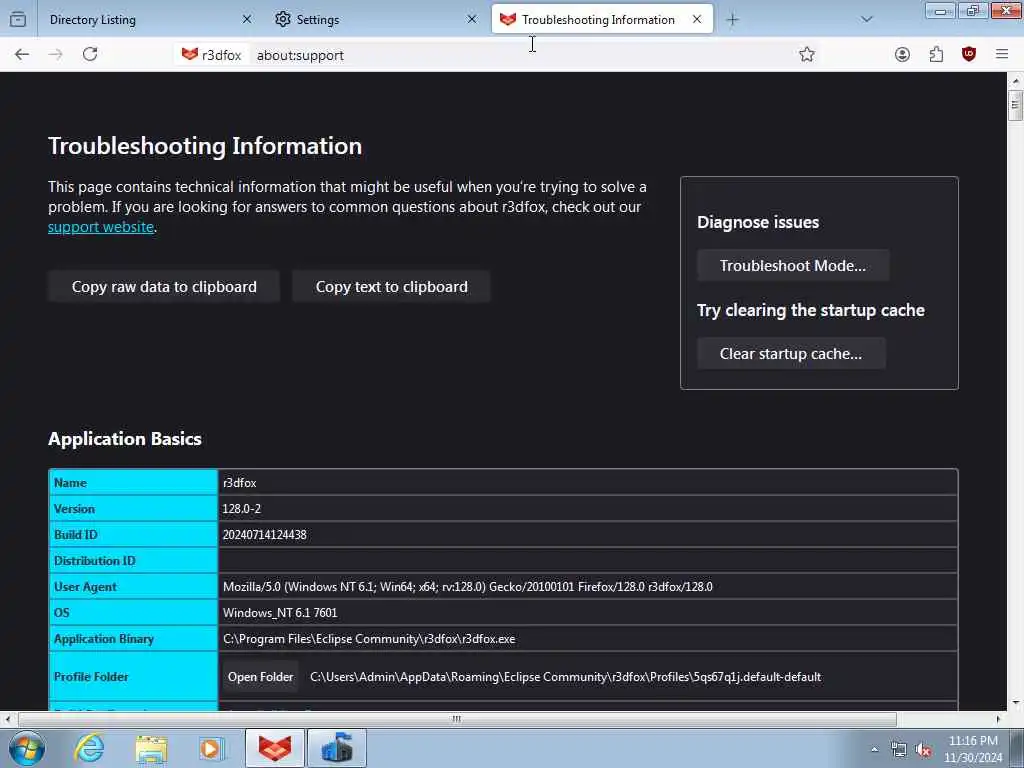Click the muted volume tray icon
The height and width of the screenshot is (768, 1024).
click(x=923, y=750)
